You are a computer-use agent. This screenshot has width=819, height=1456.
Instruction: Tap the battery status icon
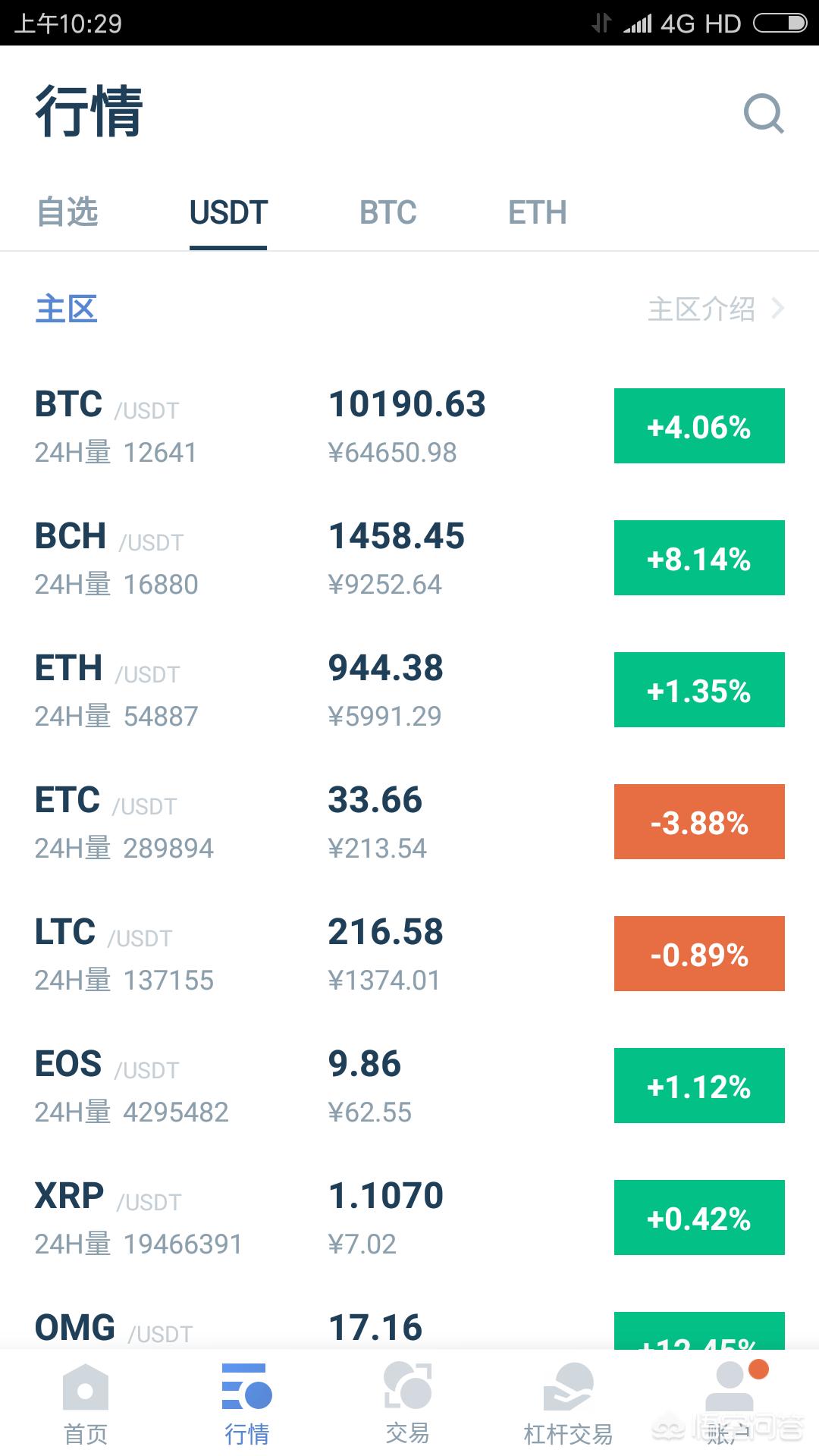coord(780,24)
